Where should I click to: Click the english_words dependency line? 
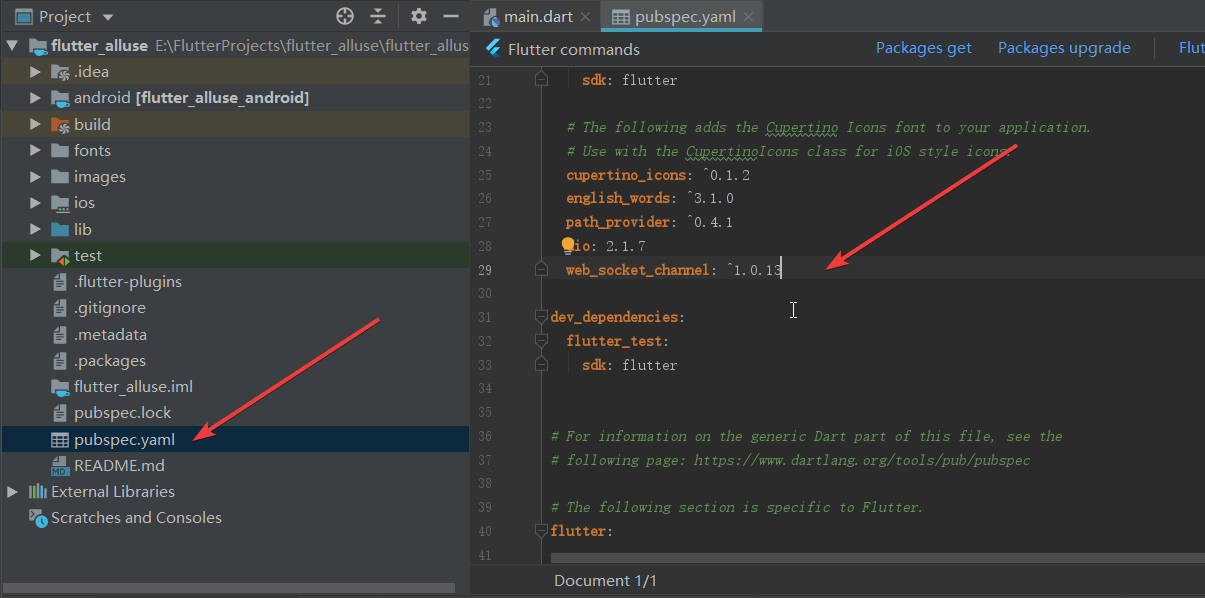(x=649, y=198)
